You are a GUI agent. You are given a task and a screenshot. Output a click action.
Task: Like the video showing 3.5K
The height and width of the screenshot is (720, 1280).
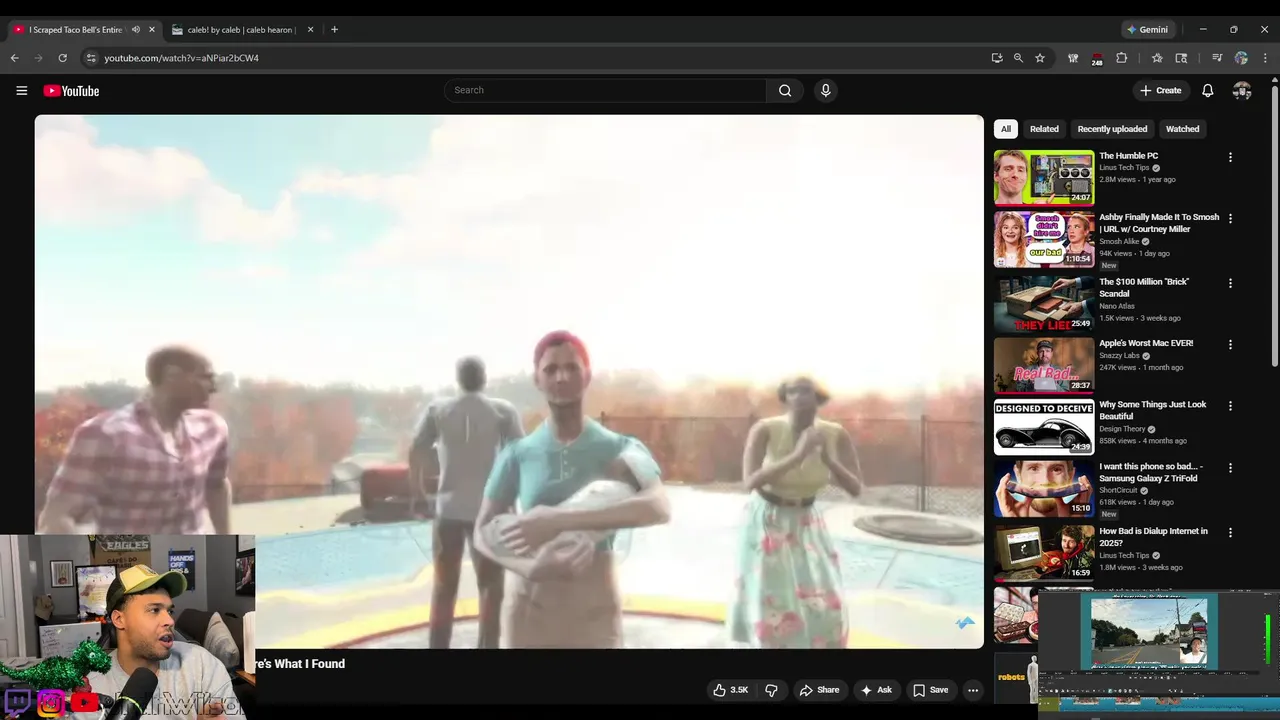pyautogui.click(x=730, y=690)
